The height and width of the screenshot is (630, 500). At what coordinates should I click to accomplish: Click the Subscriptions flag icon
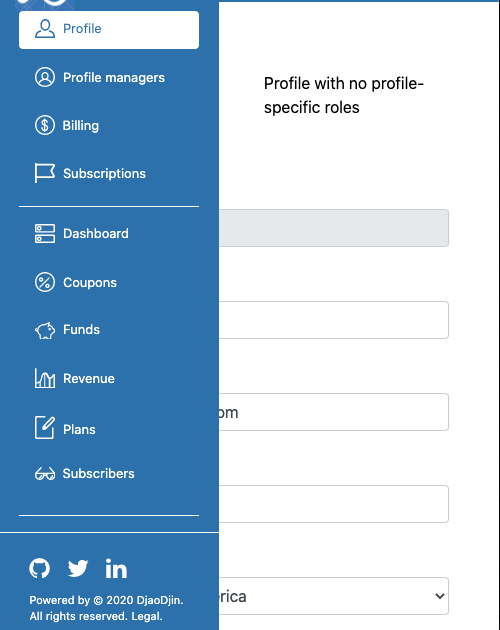point(45,173)
